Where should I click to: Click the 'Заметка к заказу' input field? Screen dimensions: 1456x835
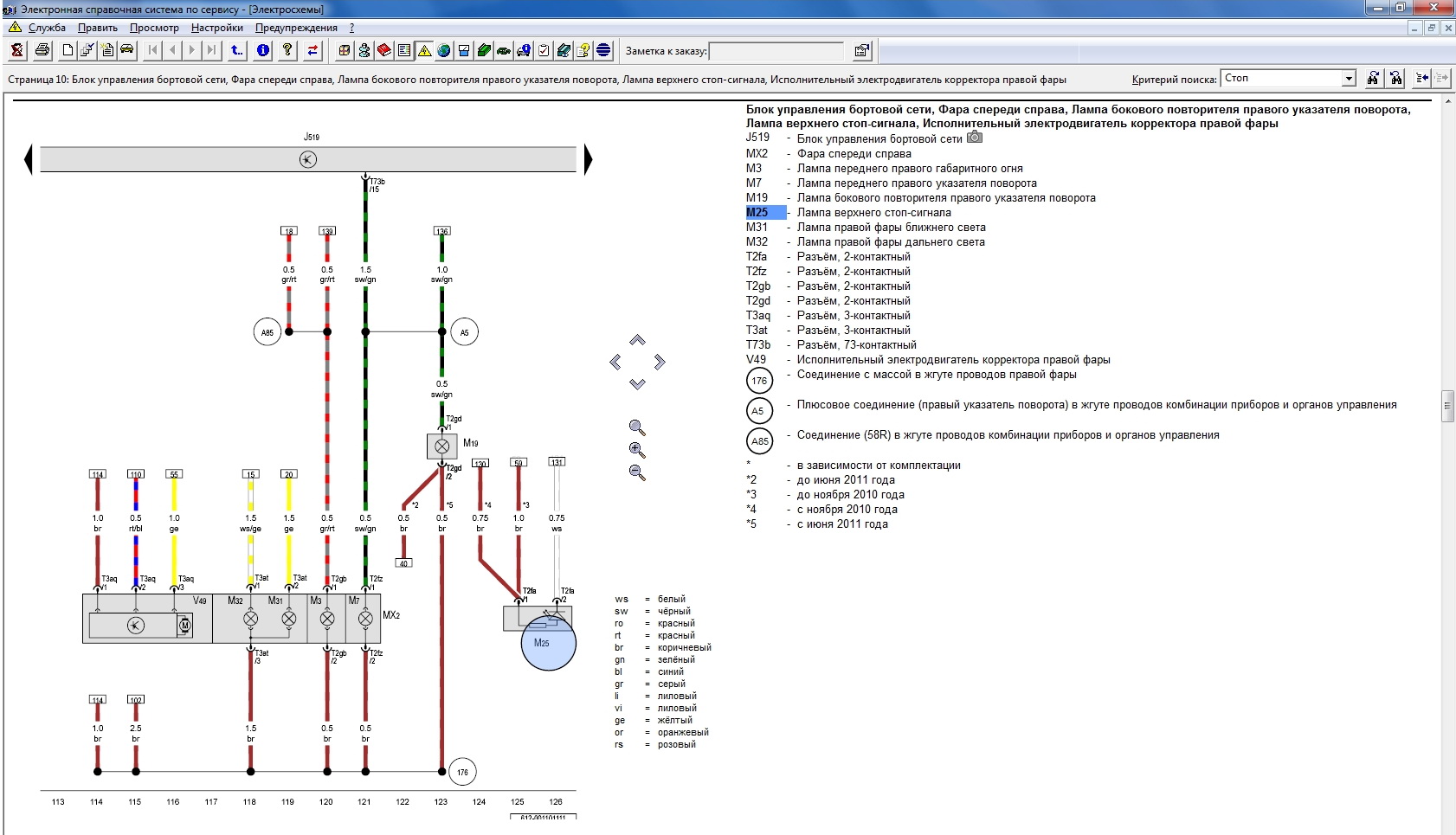click(x=776, y=51)
